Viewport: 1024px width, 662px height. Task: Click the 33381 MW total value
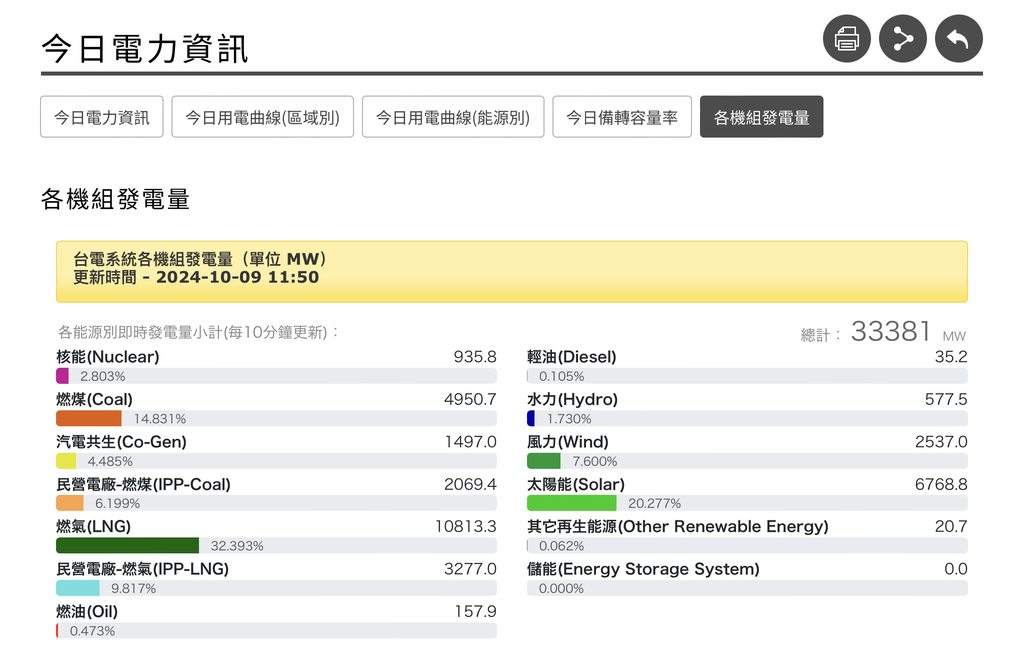[890, 332]
